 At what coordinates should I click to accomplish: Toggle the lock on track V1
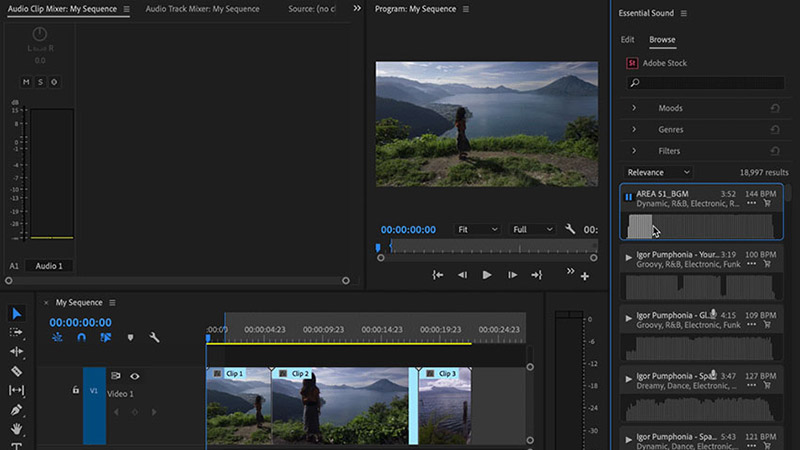coord(75,390)
